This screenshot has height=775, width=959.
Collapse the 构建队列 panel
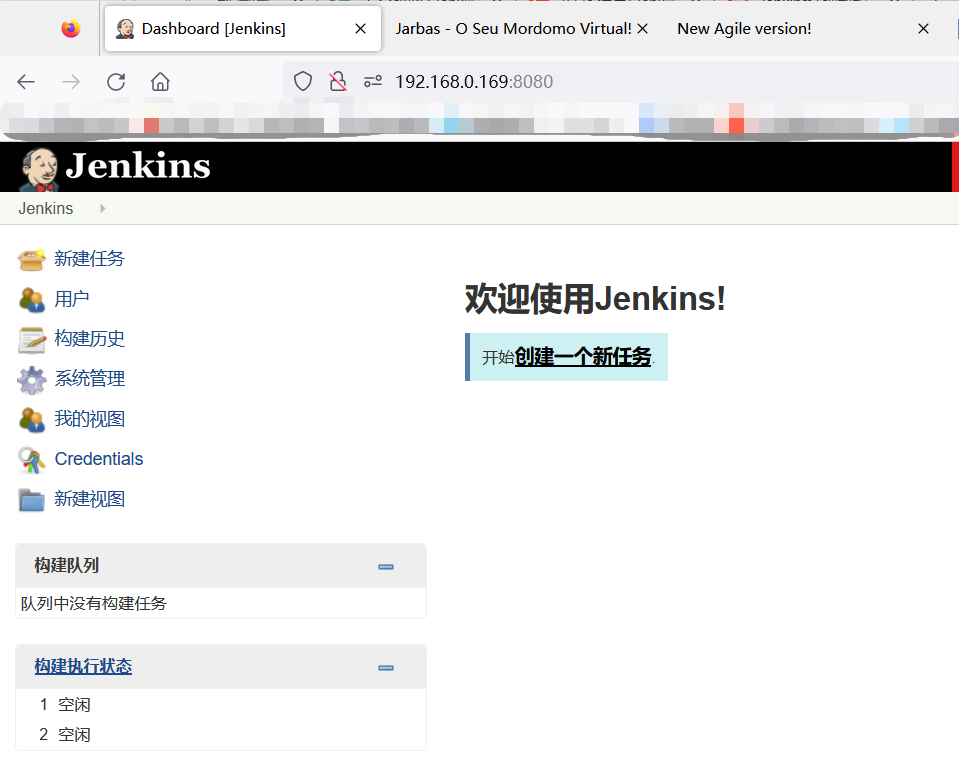tap(386, 567)
